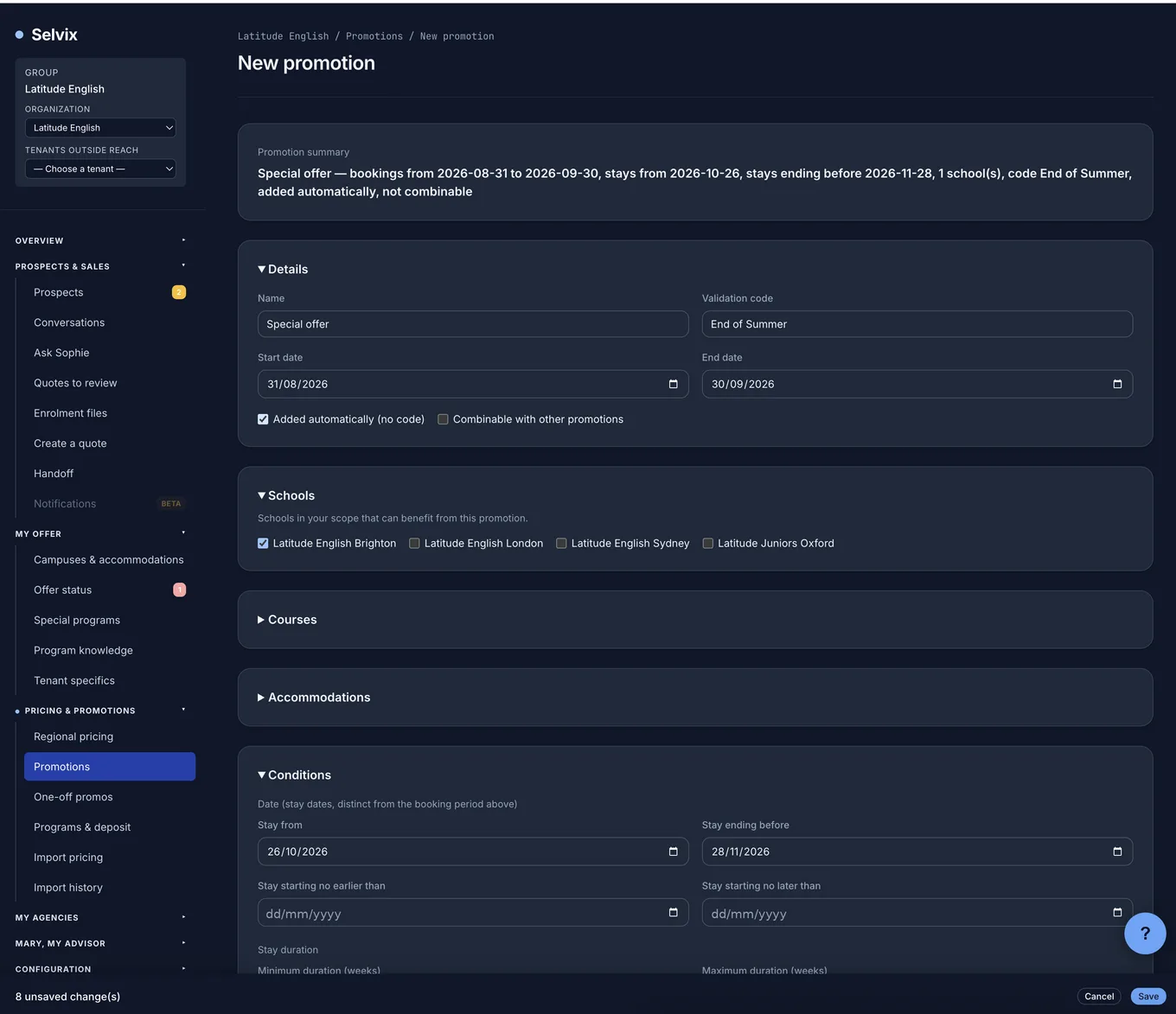Open Import pricing
Image resolution: width=1176 pixels, height=1014 pixels.
point(110,858)
